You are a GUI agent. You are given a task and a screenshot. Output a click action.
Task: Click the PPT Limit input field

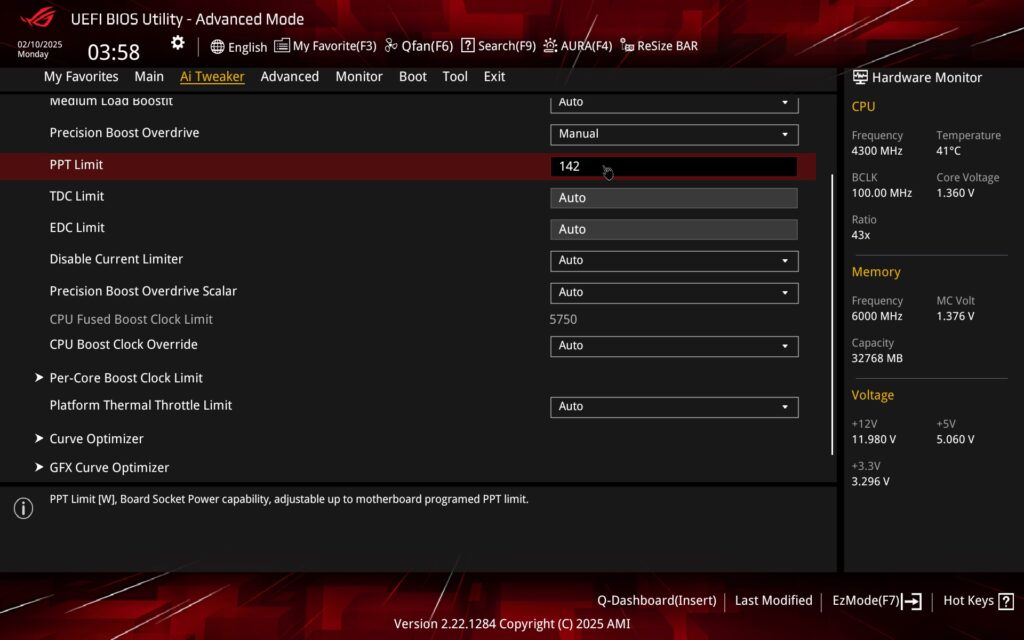pyautogui.click(x=674, y=167)
